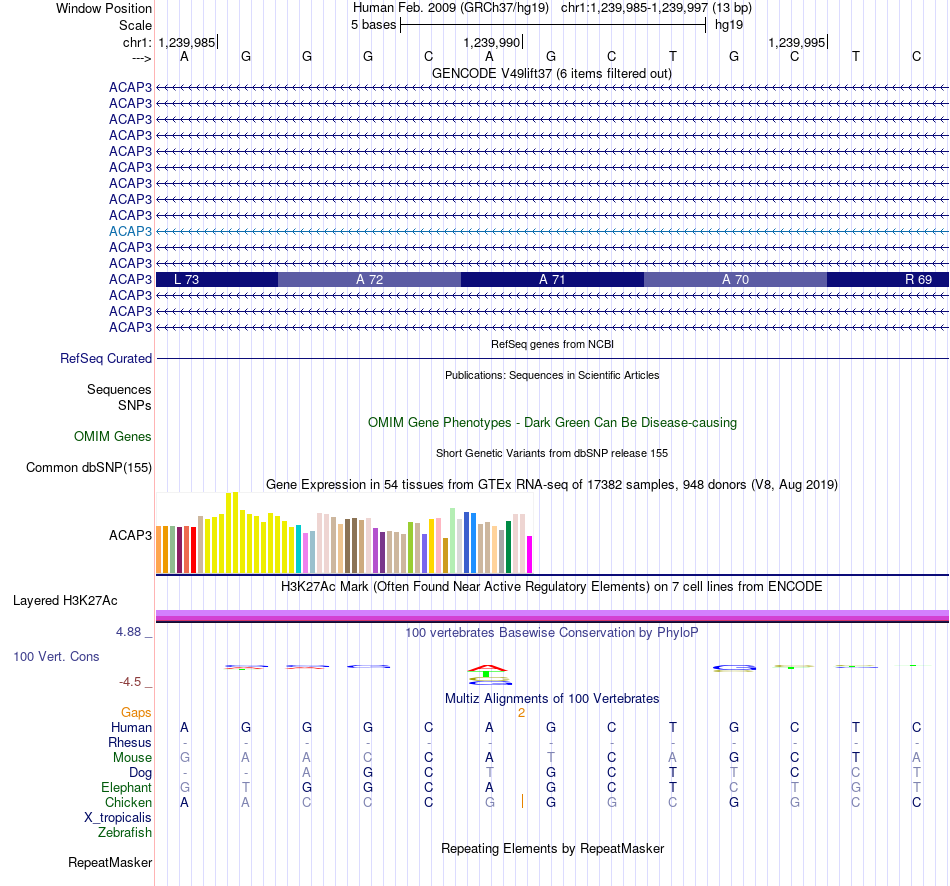
Task: Click the RefSeq genes from NCBI title
Action: coord(552,344)
